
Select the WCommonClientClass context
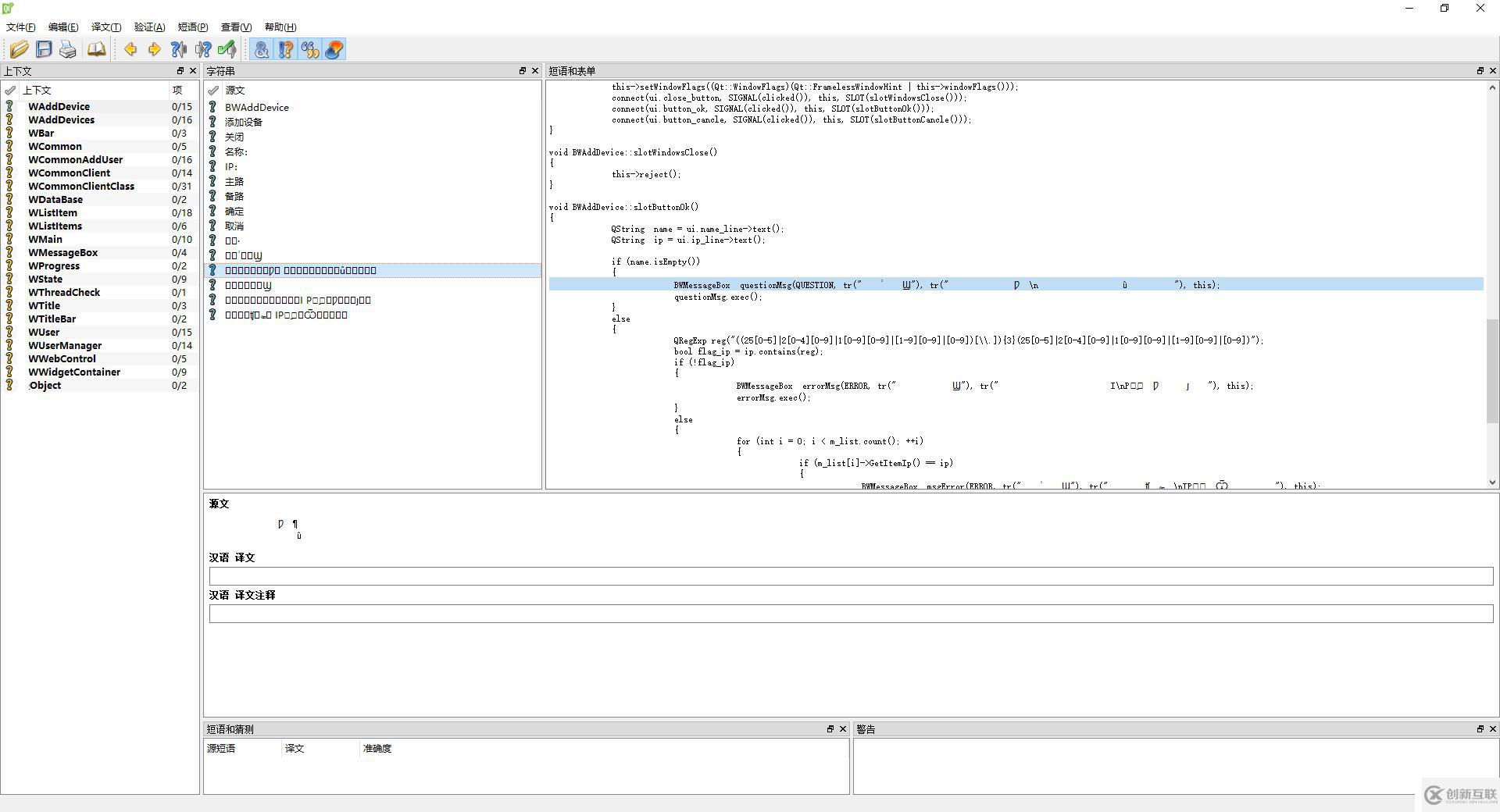coord(99,187)
